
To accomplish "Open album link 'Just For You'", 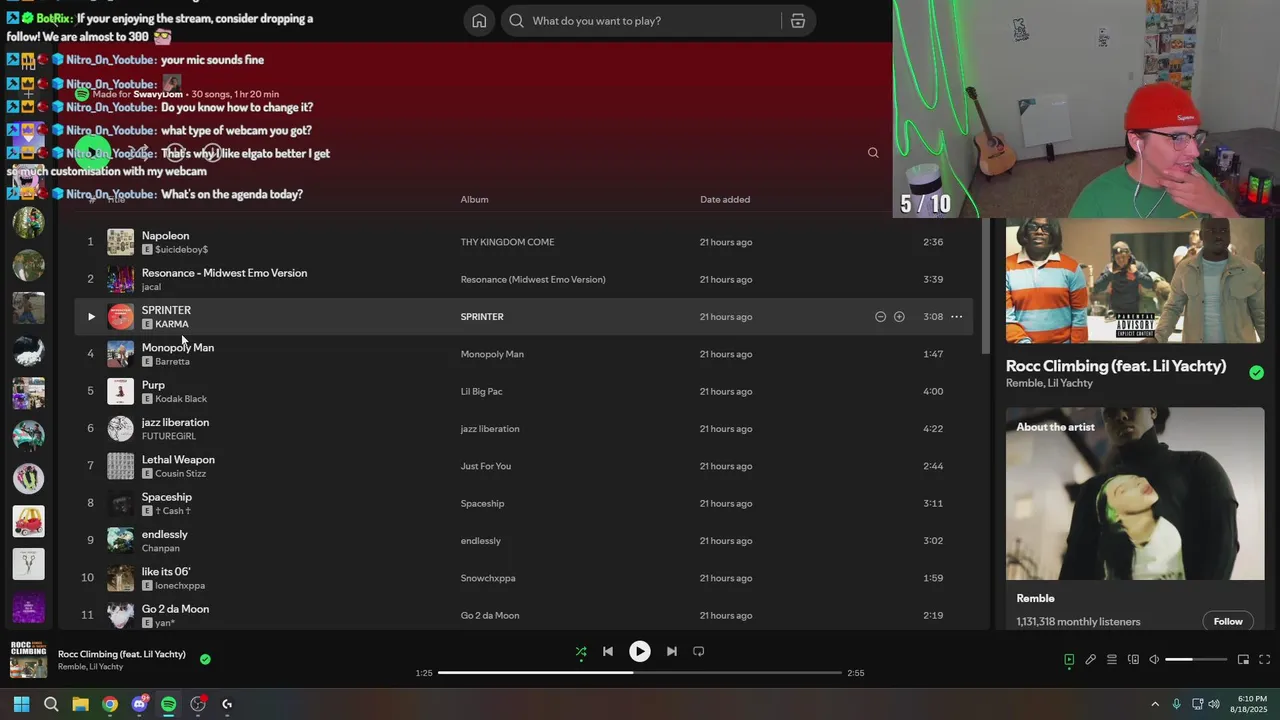I will (485, 466).
